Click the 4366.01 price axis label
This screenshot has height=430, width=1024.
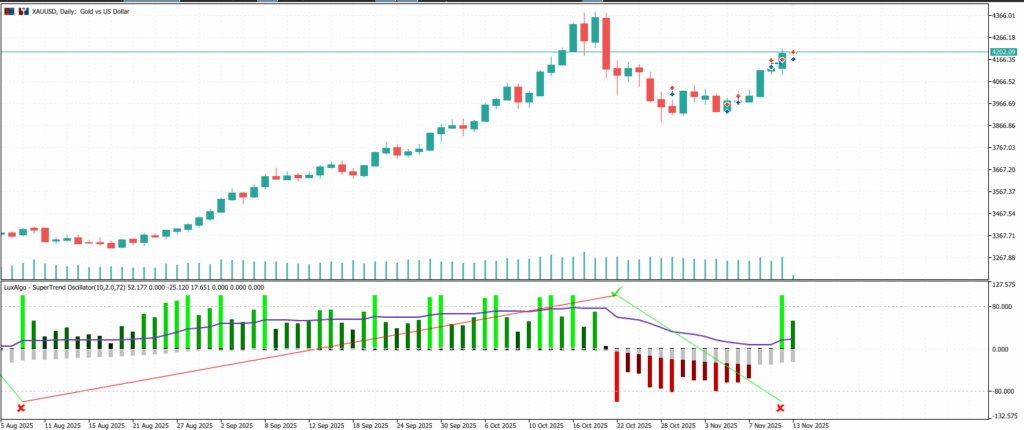click(1003, 16)
